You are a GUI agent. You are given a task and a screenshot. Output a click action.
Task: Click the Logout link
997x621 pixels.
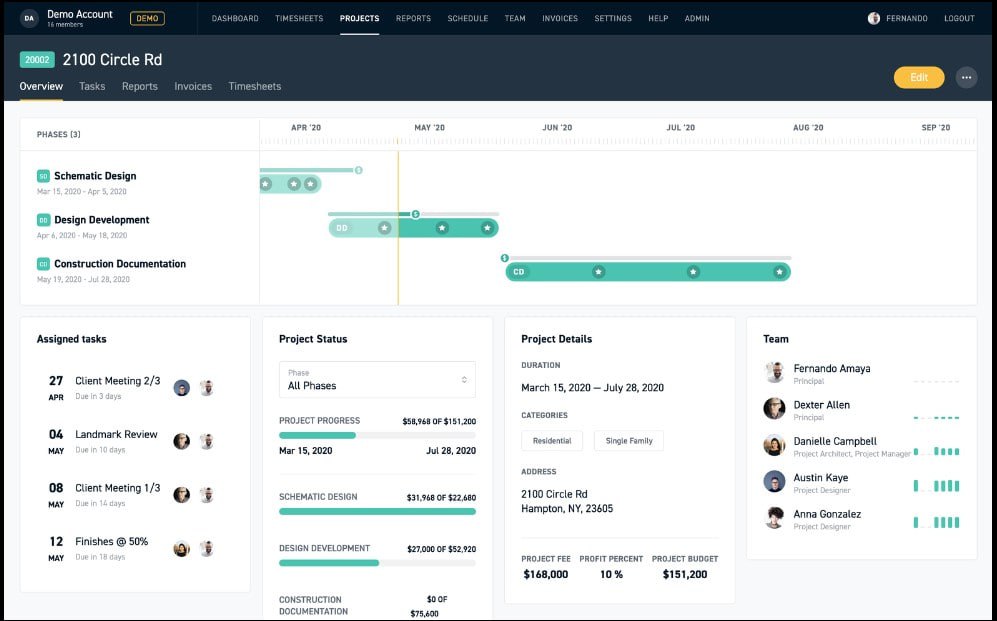pos(959,18)
